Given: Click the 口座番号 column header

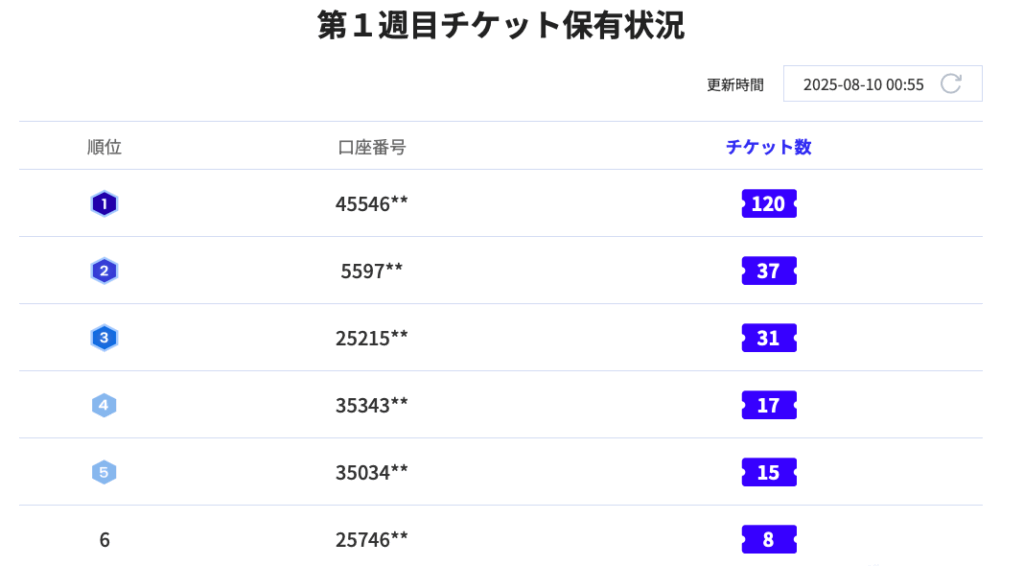Looking at the screenshot, I should tap(372, 147).
